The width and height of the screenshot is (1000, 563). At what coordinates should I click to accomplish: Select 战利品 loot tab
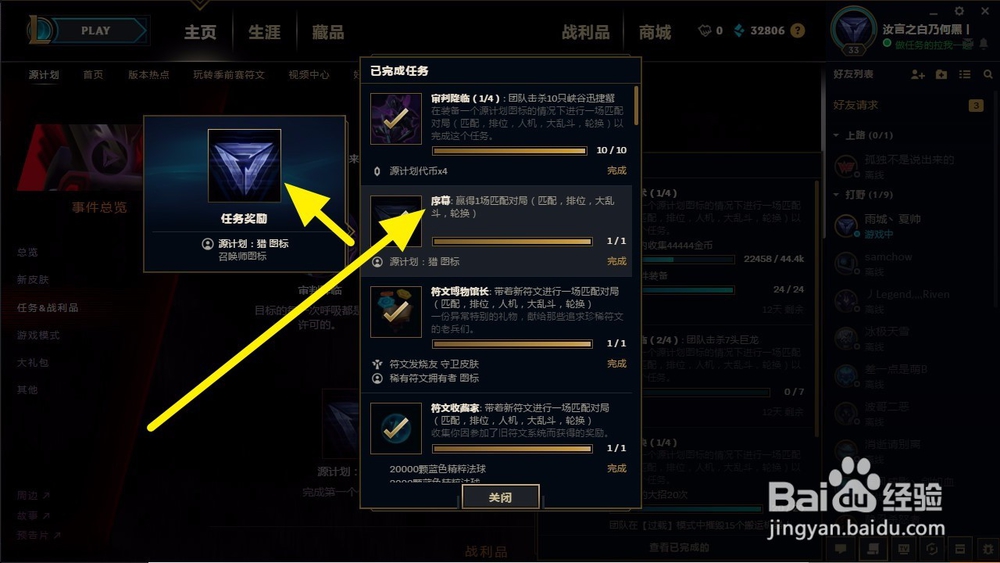585,32
